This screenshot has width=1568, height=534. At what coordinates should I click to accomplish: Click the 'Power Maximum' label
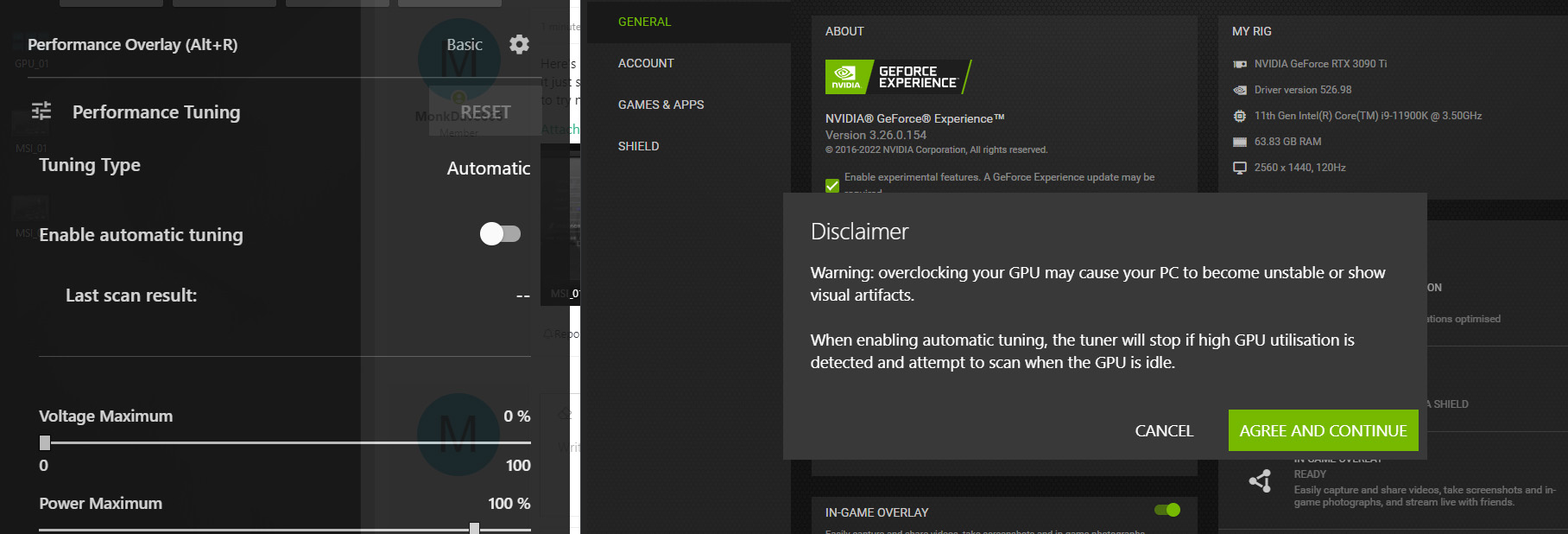[x=100, y=504]
